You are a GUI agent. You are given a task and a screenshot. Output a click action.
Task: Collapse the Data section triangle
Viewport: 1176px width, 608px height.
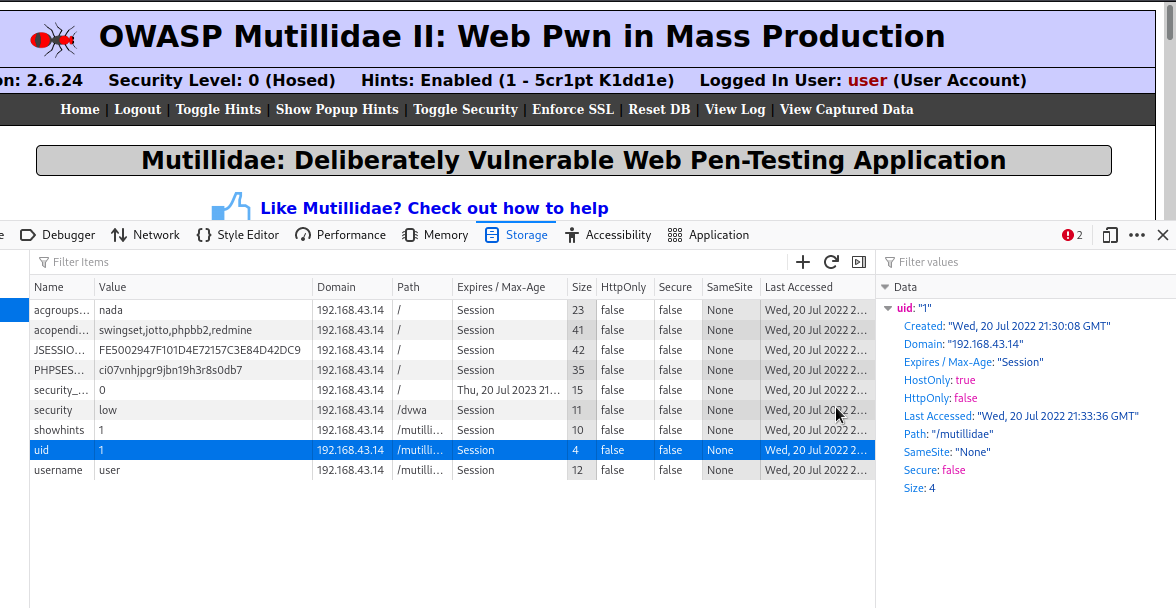(x=885, y=287)
